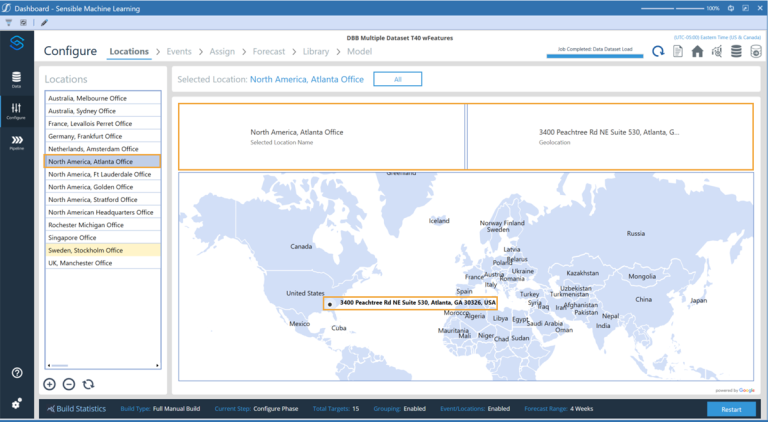Click the Eastern Time zone link
The height and width of the screenshot is (422, 768).
click(717, 37)
